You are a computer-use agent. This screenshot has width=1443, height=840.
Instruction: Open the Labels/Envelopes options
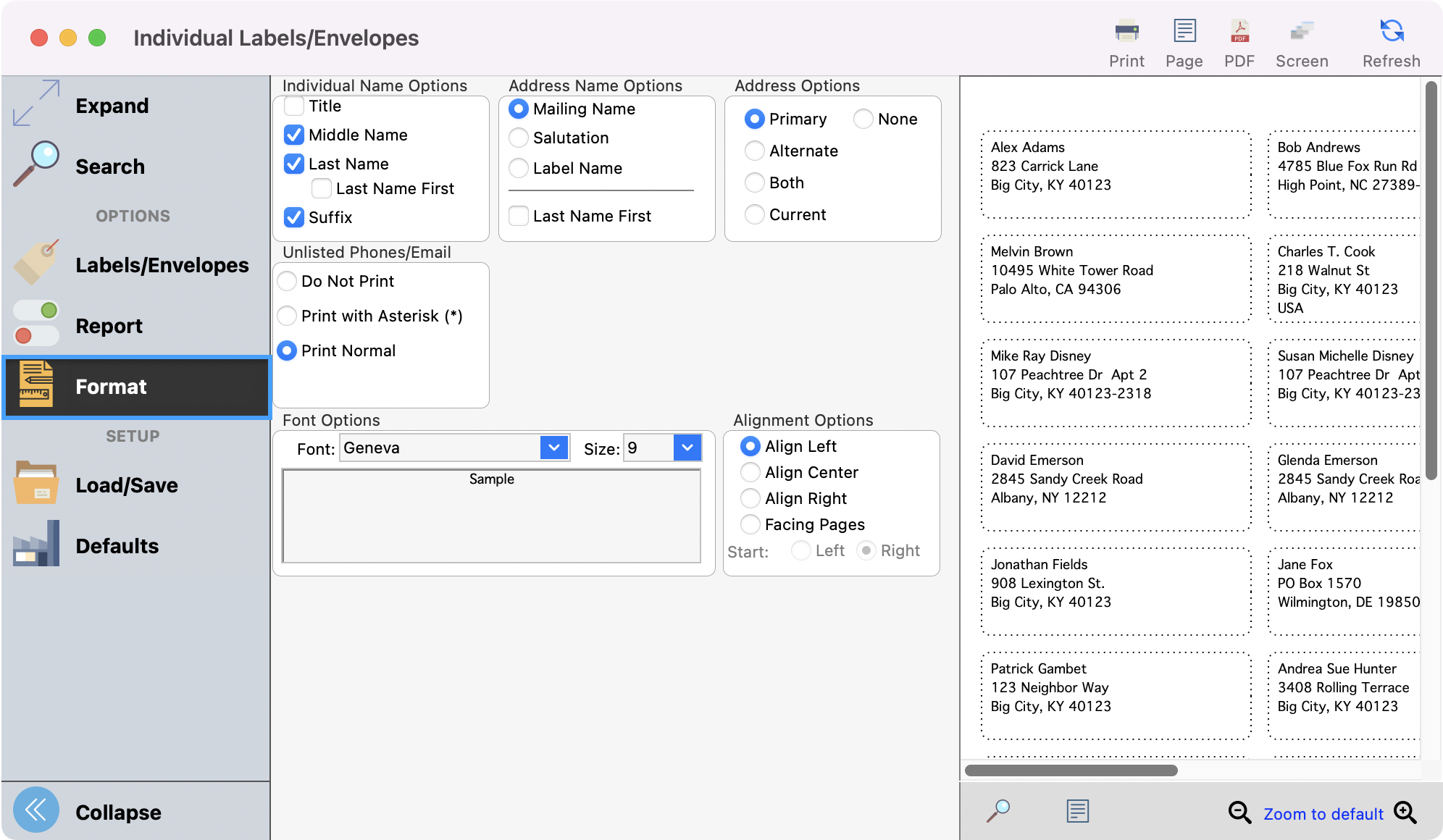(162, 265)
